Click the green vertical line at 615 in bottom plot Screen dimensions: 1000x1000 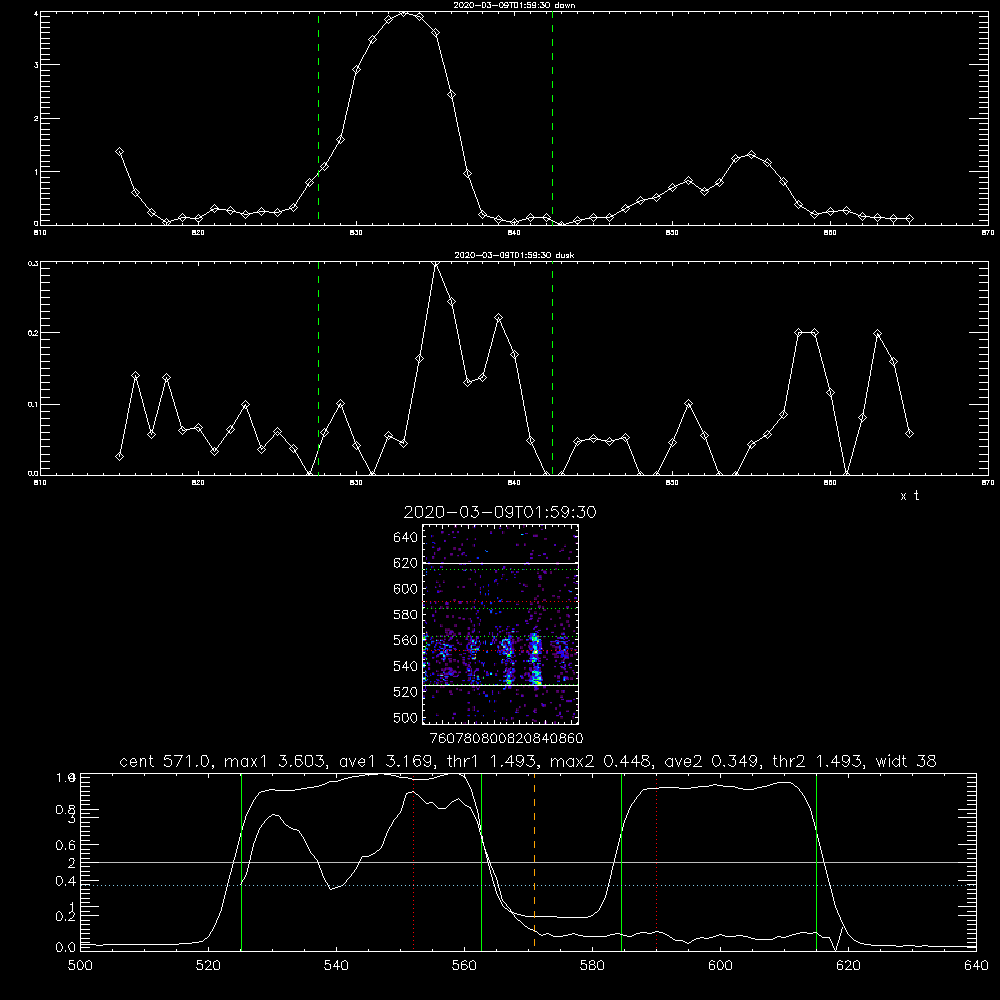[x=816, y=861]
